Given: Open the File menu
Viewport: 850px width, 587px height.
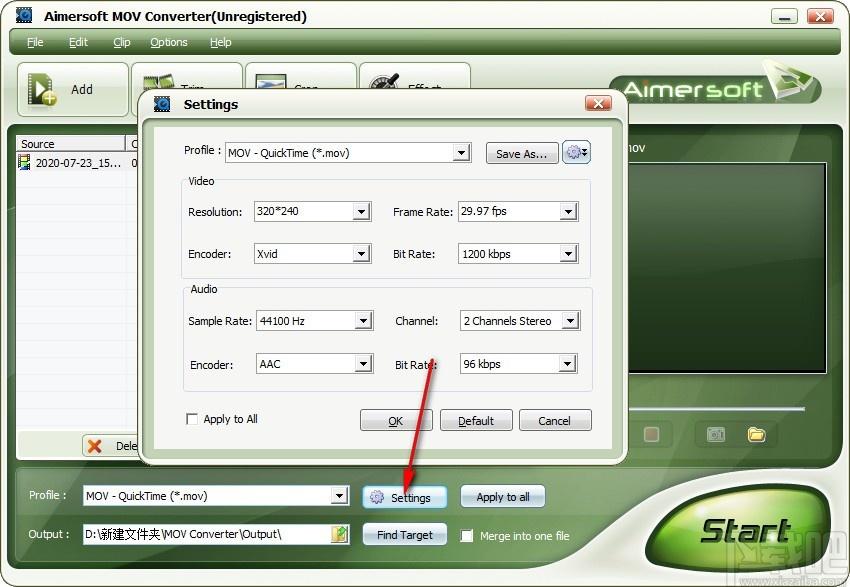Looking at the screenshot, I should click(x=35, y=42).
